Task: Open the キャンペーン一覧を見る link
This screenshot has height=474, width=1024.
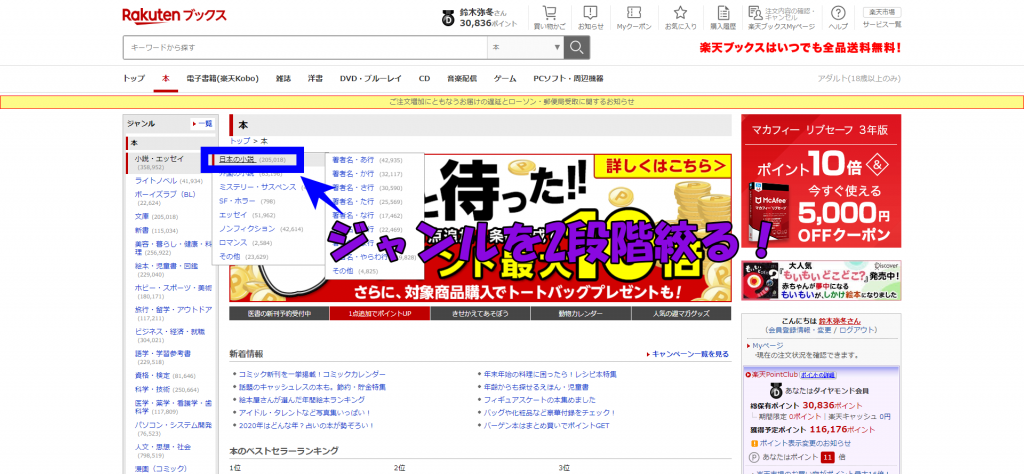Action: pyautogui.click(x=690, y=354)
